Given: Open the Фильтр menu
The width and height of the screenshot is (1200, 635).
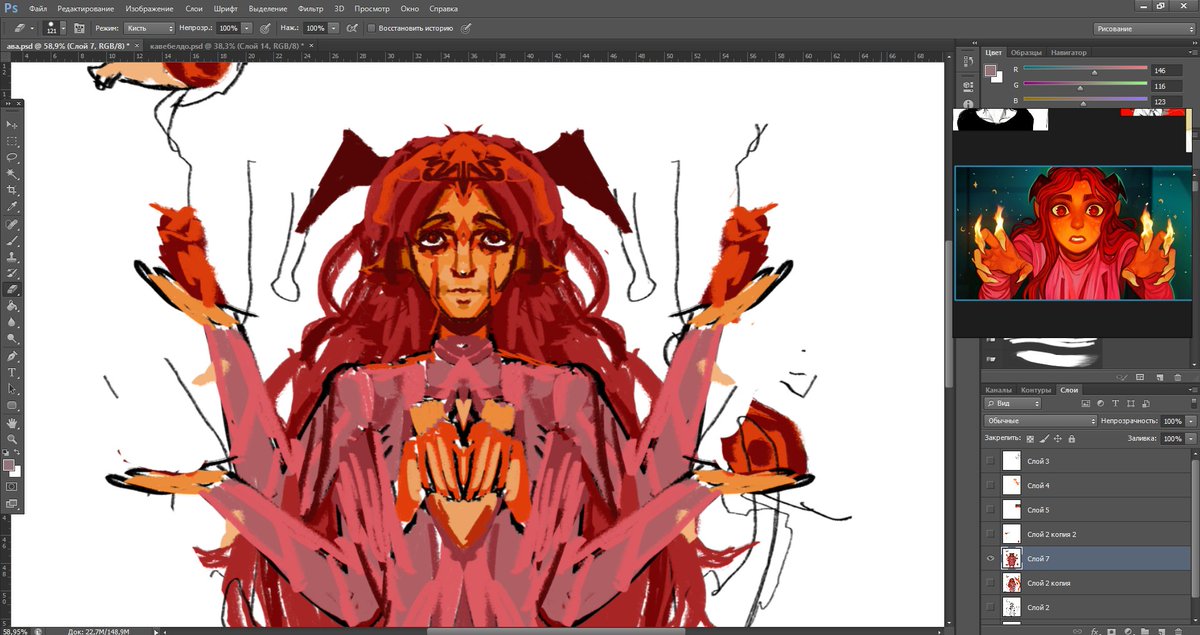Looking at the screenshot, I should click(311, 8).
